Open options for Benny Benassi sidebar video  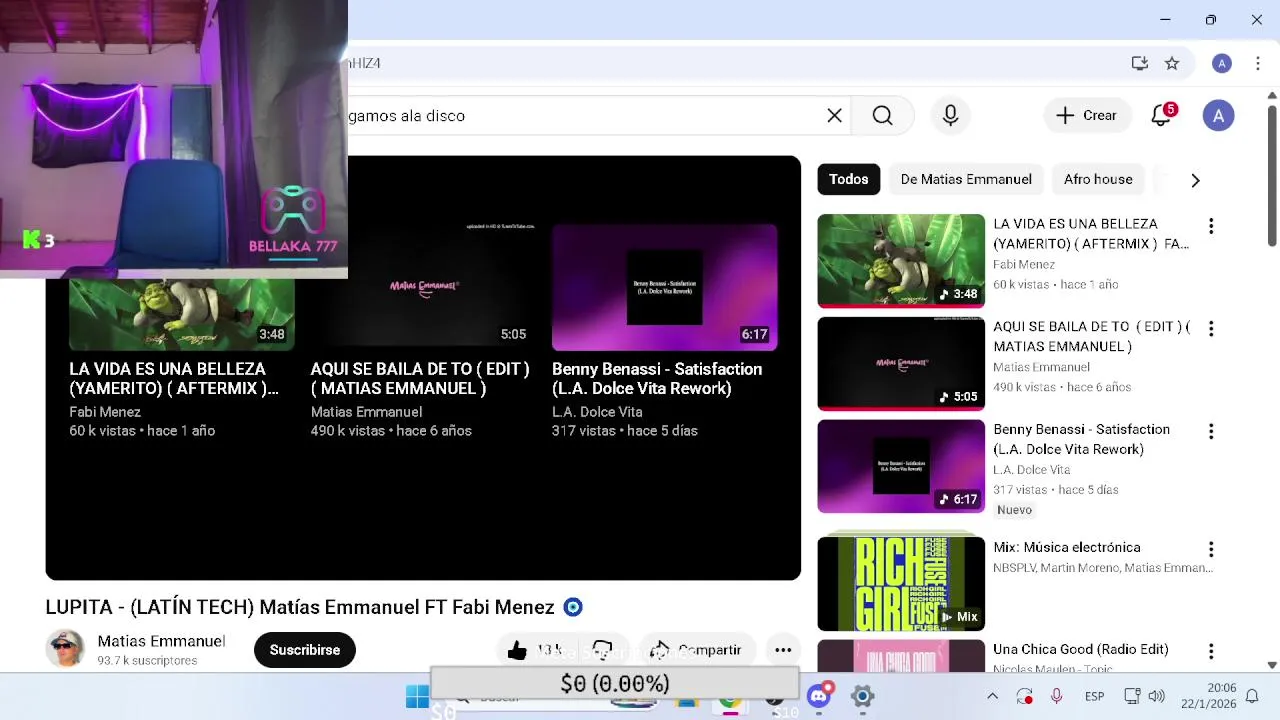(x=1211, y=432)
